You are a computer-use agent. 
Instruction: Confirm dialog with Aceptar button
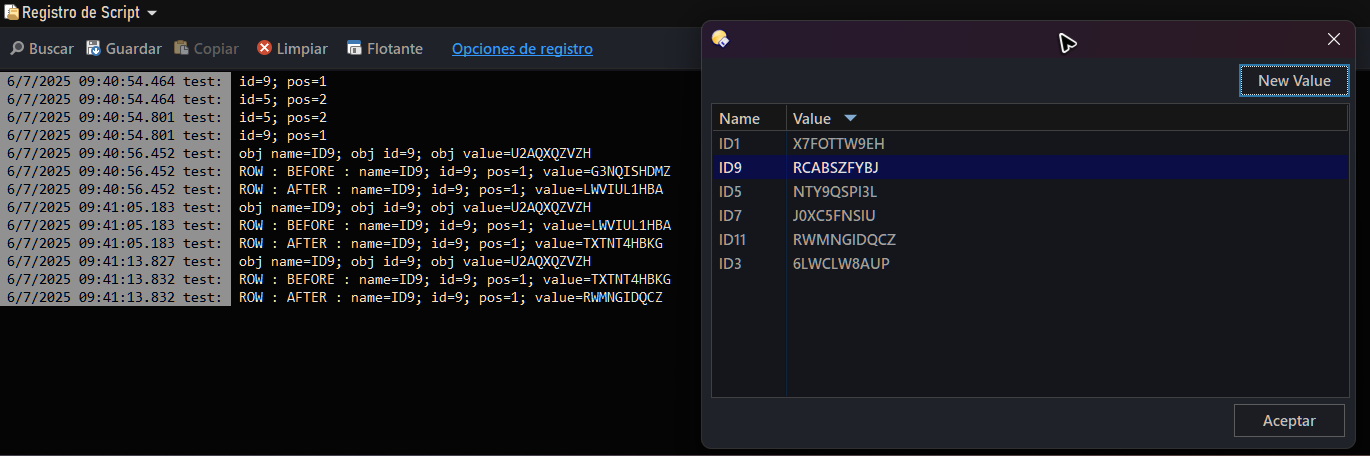pyautogui.click(x=1289, y=421)
